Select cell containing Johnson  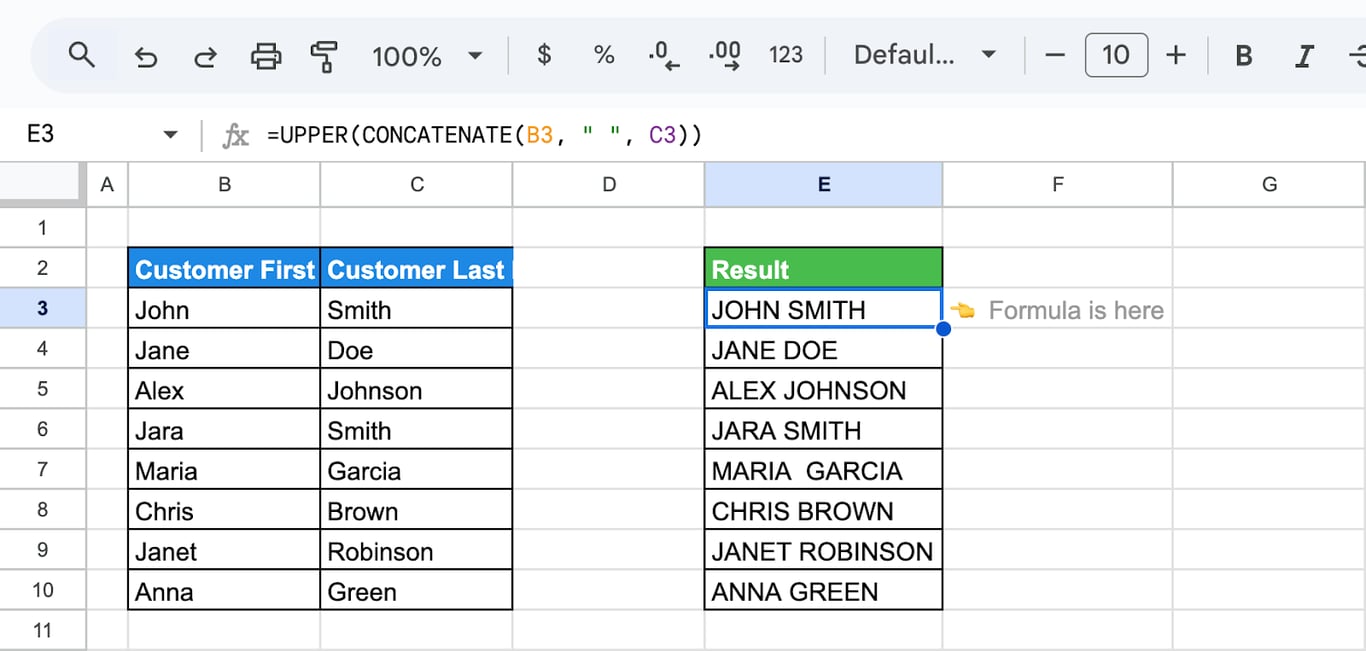pos(417,389)
